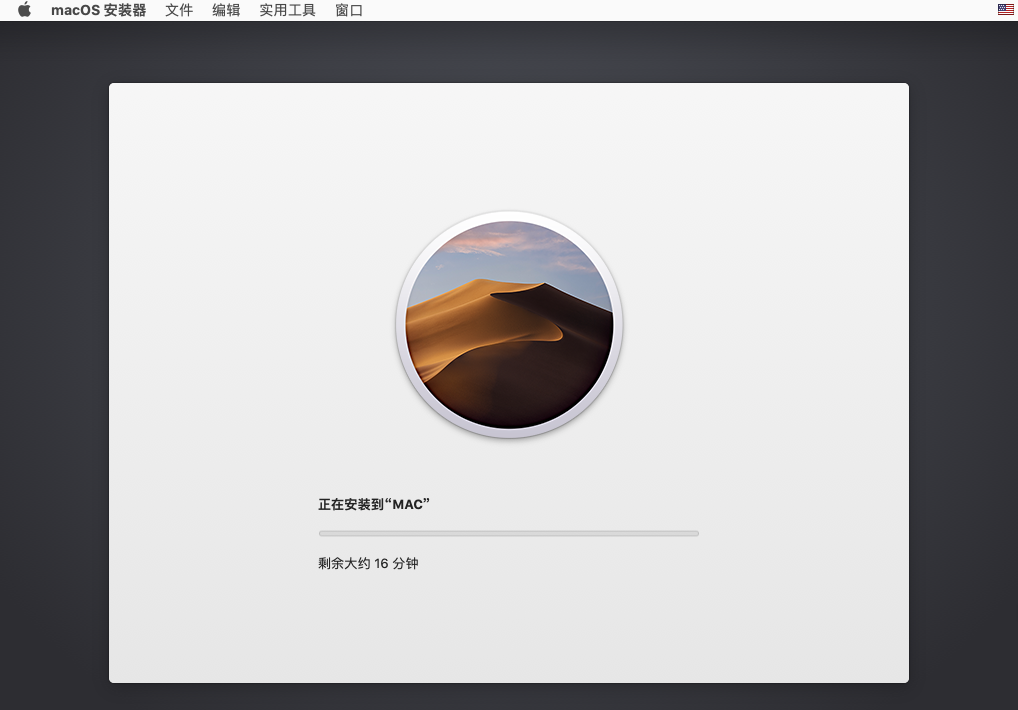Click the installation progress bar
The width and height of the screenshot is (1018, 710).
pyautogui.click(x=508, y=533)
